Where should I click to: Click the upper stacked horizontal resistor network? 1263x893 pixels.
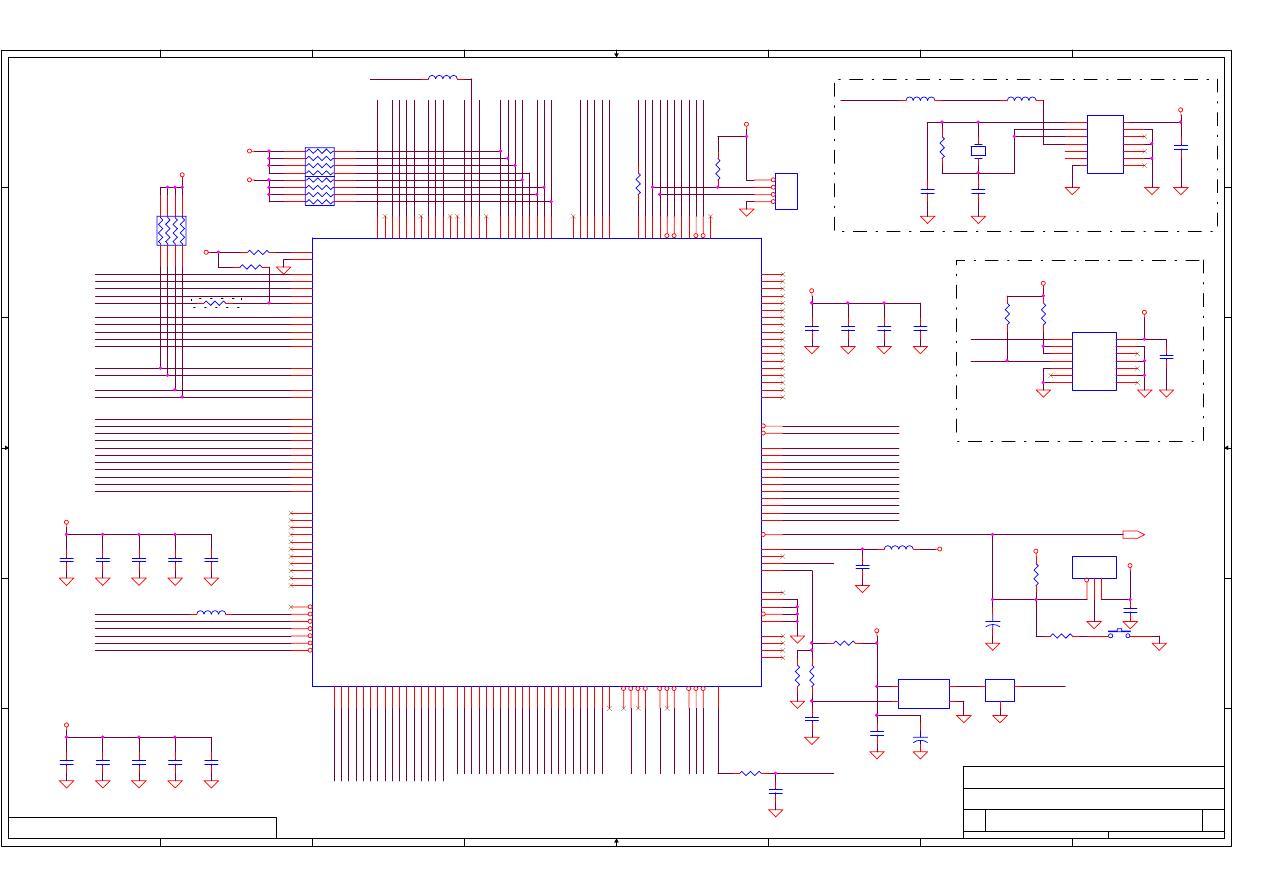click(319, 160)
